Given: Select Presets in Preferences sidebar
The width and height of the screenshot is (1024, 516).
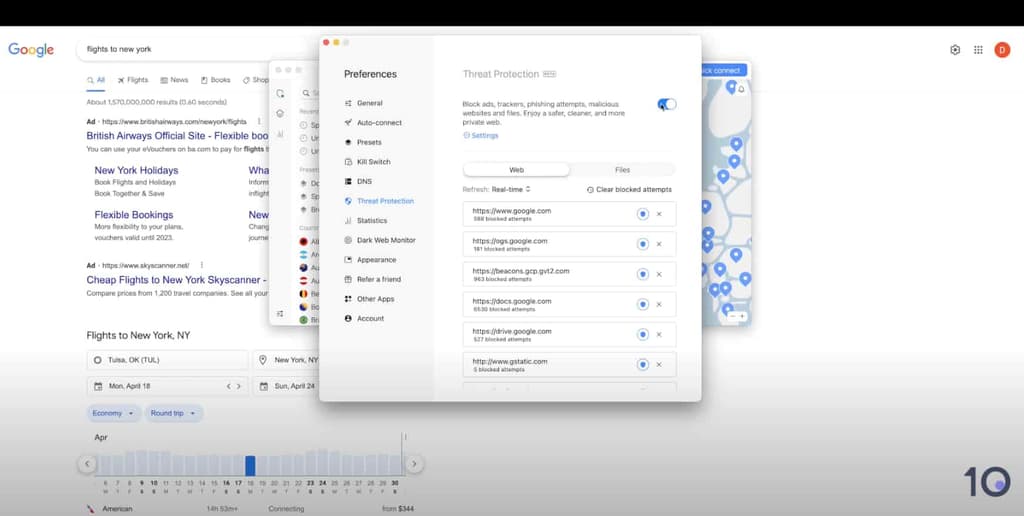Looking at the screenshot, I should click(369, 142).
